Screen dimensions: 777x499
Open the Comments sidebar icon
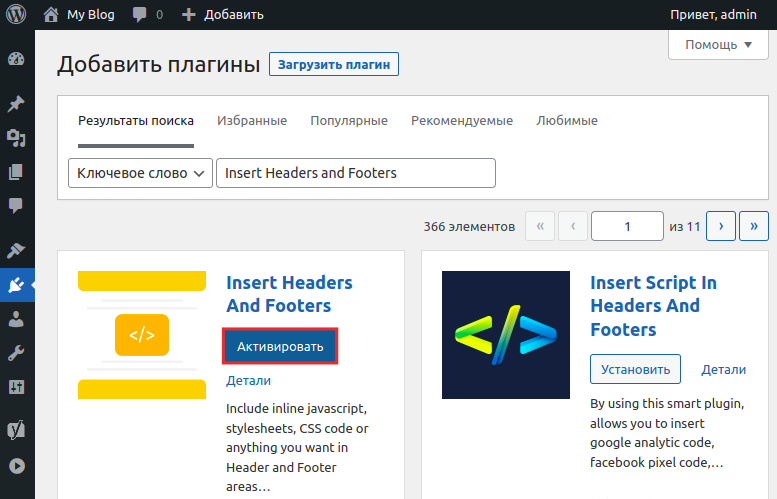pyautogui.click(x=16, y=205)
